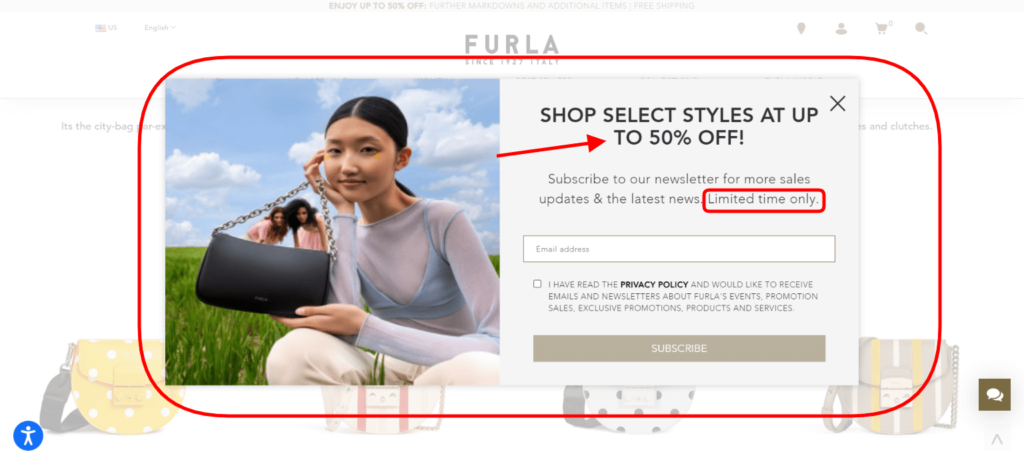Expand the English language dropdown
1024x464 pixels.
point(160,28)
